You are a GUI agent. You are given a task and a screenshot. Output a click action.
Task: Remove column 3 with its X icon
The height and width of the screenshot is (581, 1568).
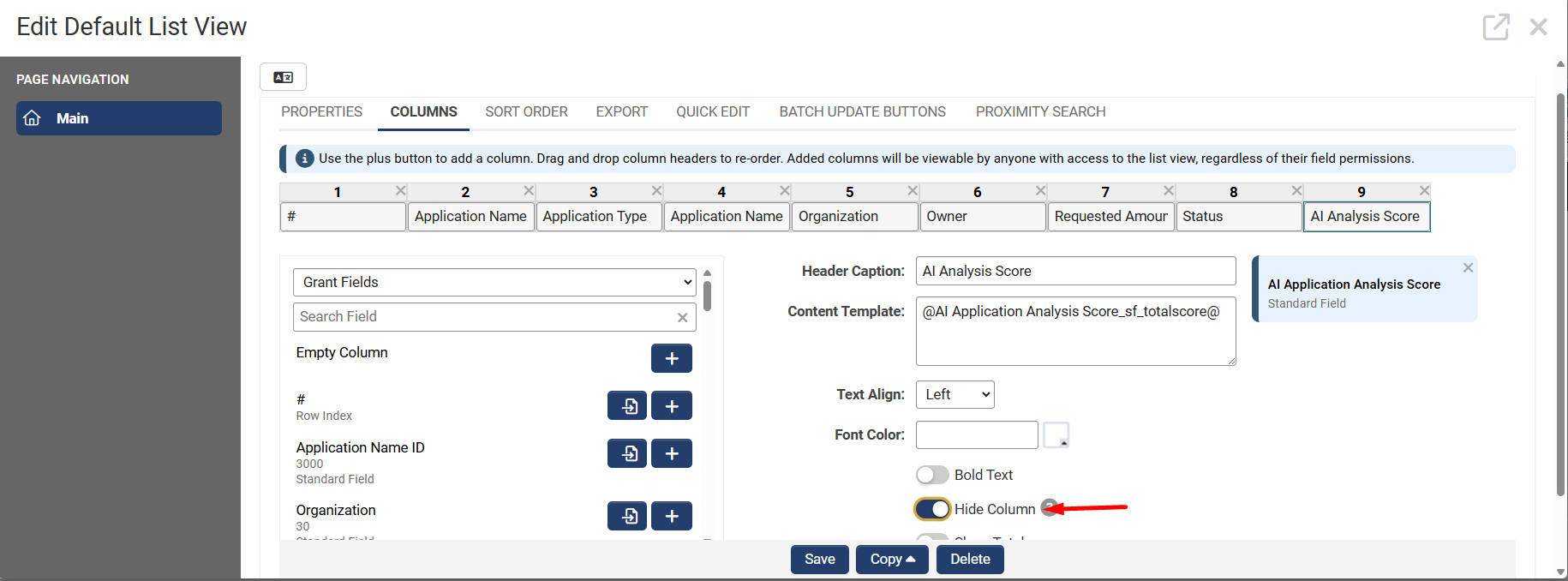tap(656, 190)
